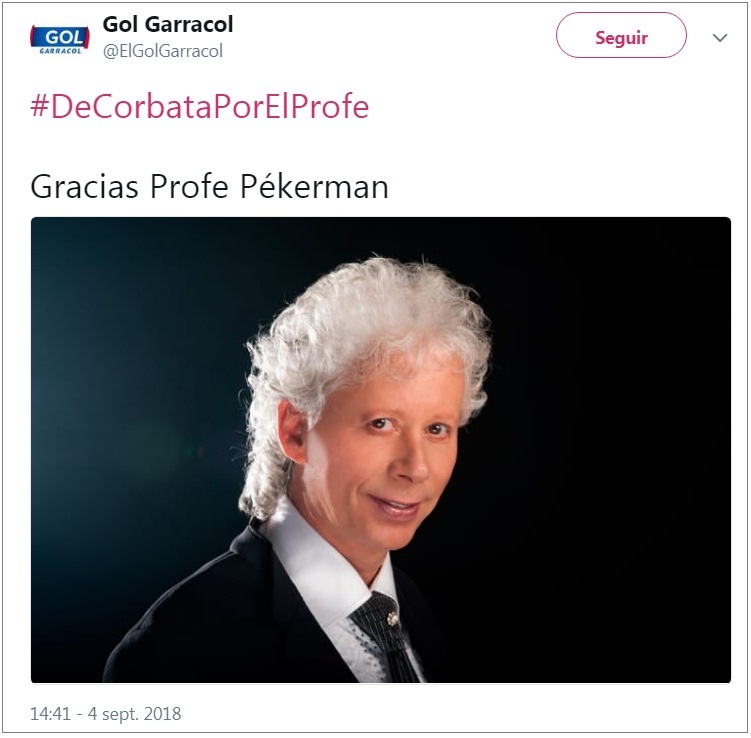
Task: Open the tweet timestamp 14:41 - 4 sept. 2018
Action: (106, 714)
